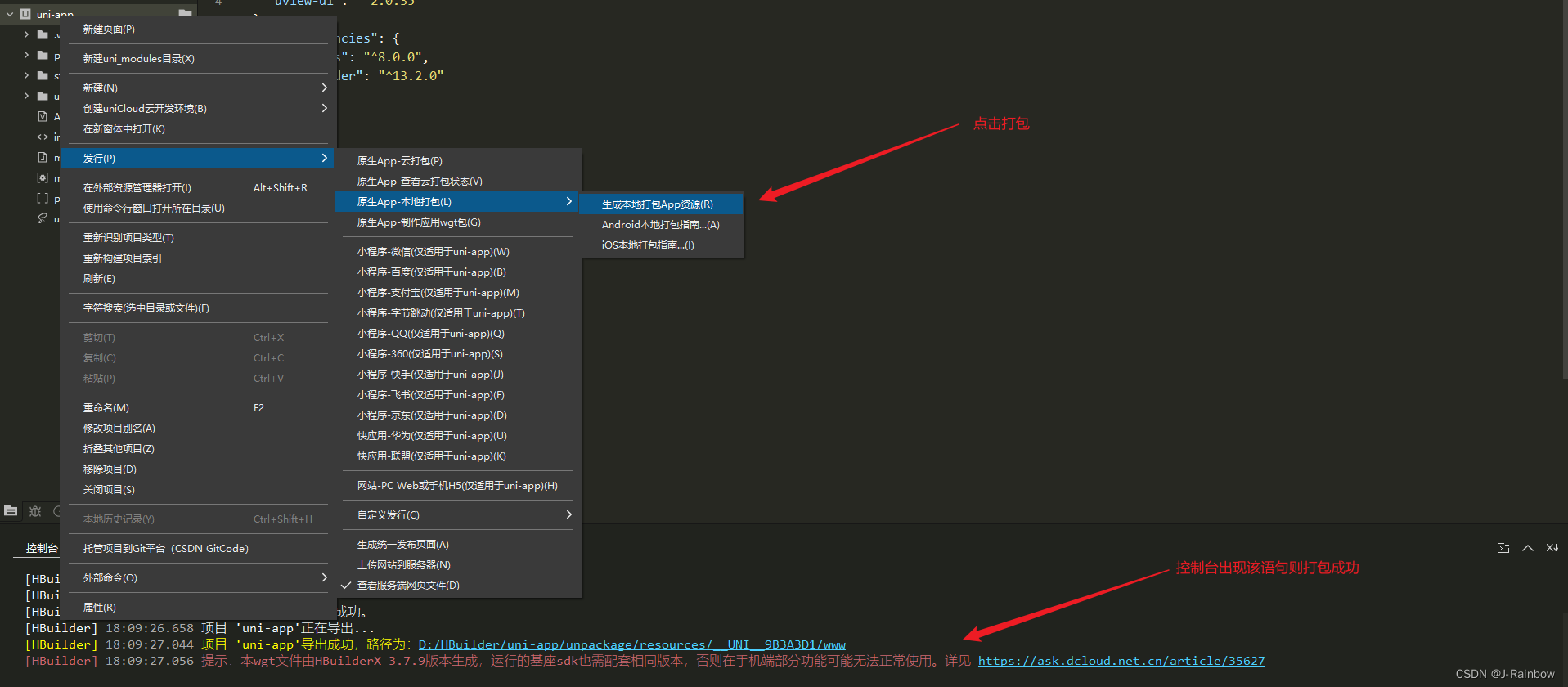This screenshot has width=1568, height=687.
Task: Open 创建uniCloud云开发环境(B) submenu
Action: (x=324, y=108)
